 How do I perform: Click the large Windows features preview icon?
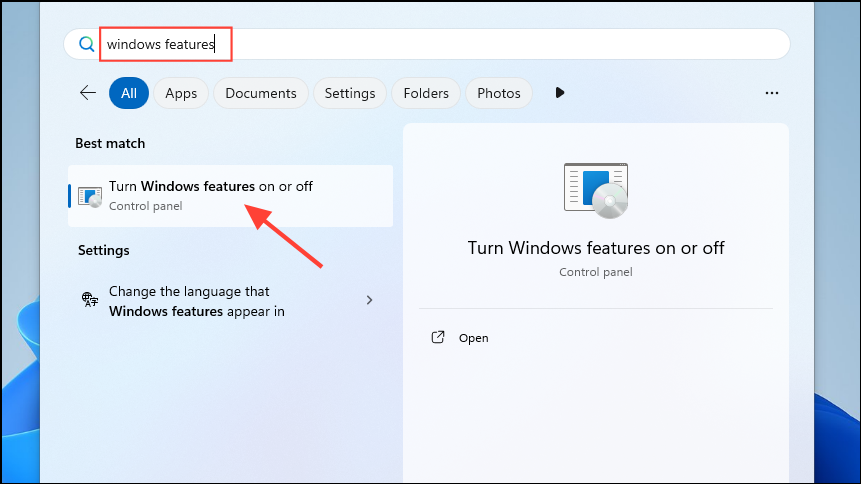(596, 190)
